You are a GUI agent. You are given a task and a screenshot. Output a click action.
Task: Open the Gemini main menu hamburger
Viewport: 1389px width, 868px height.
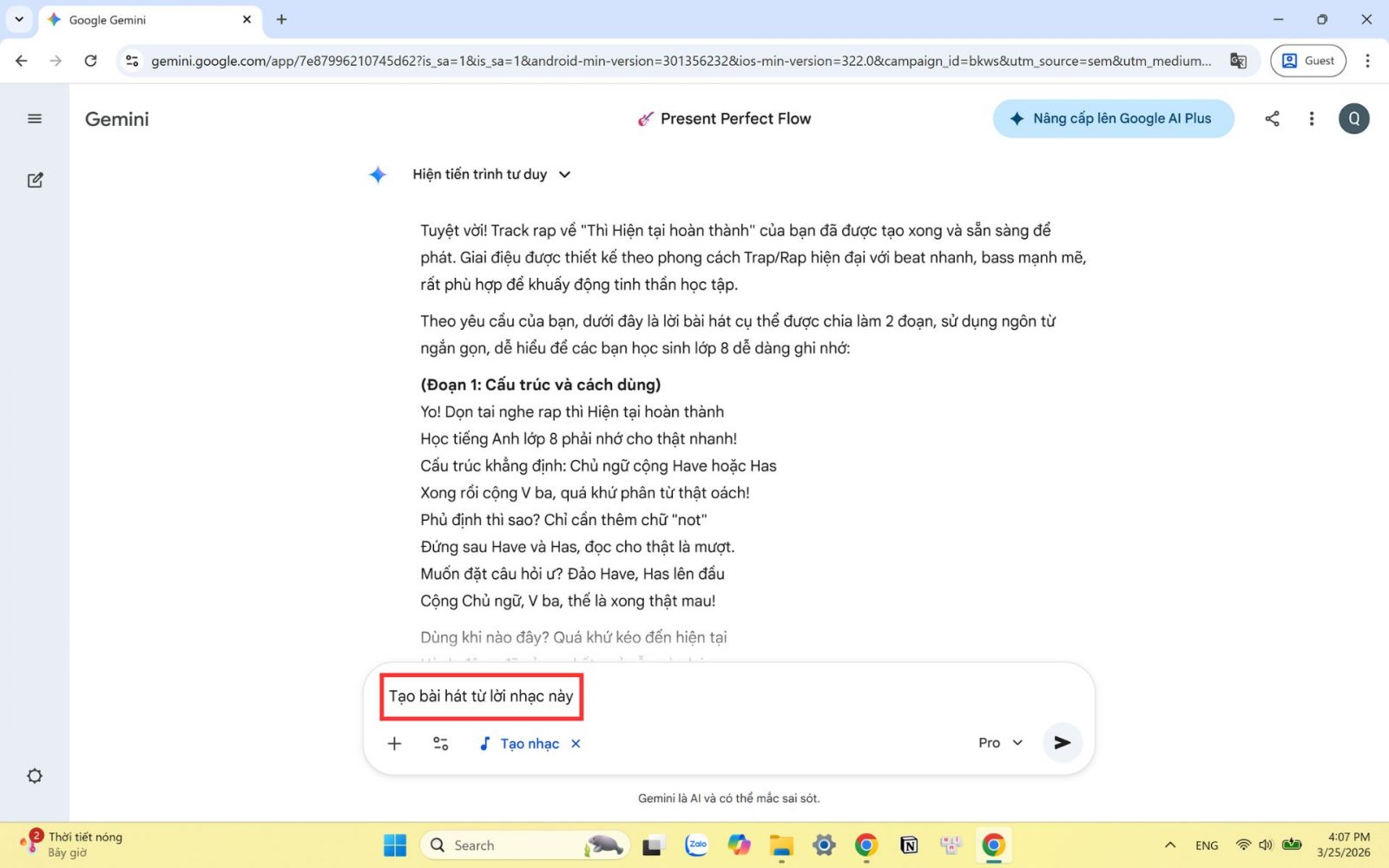click(35, 119)
